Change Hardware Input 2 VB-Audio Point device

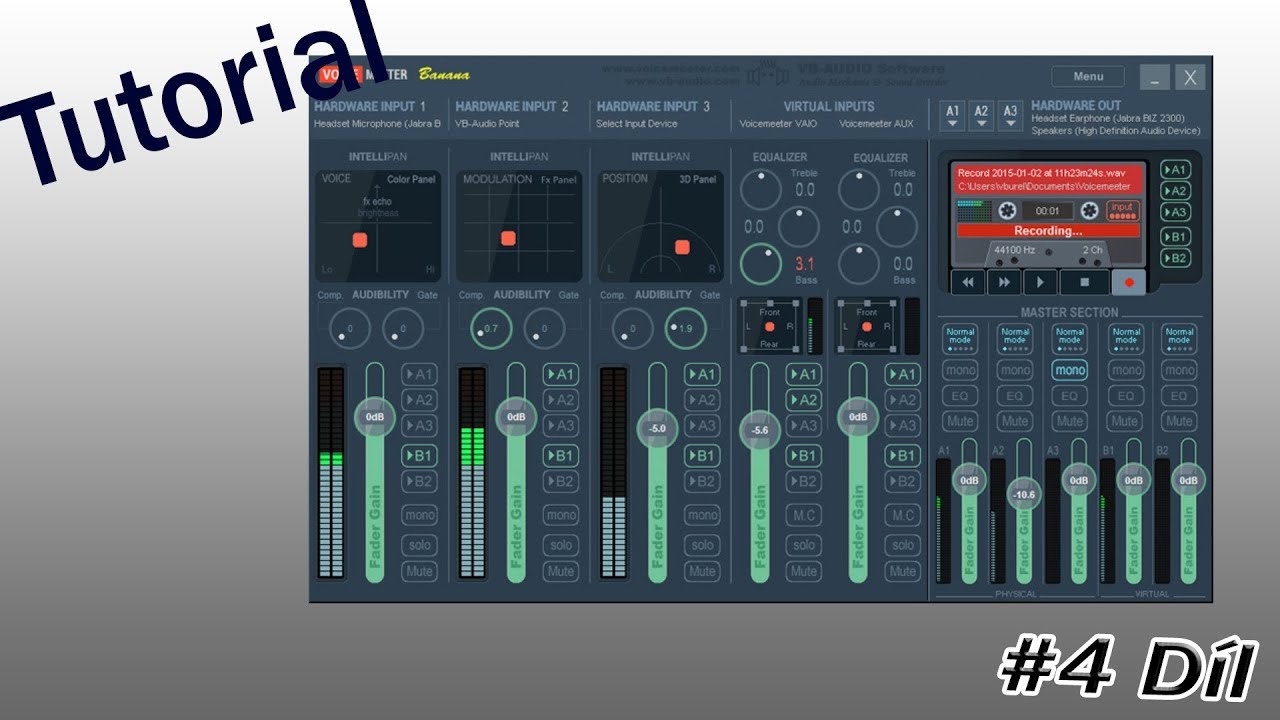(488, 124)
